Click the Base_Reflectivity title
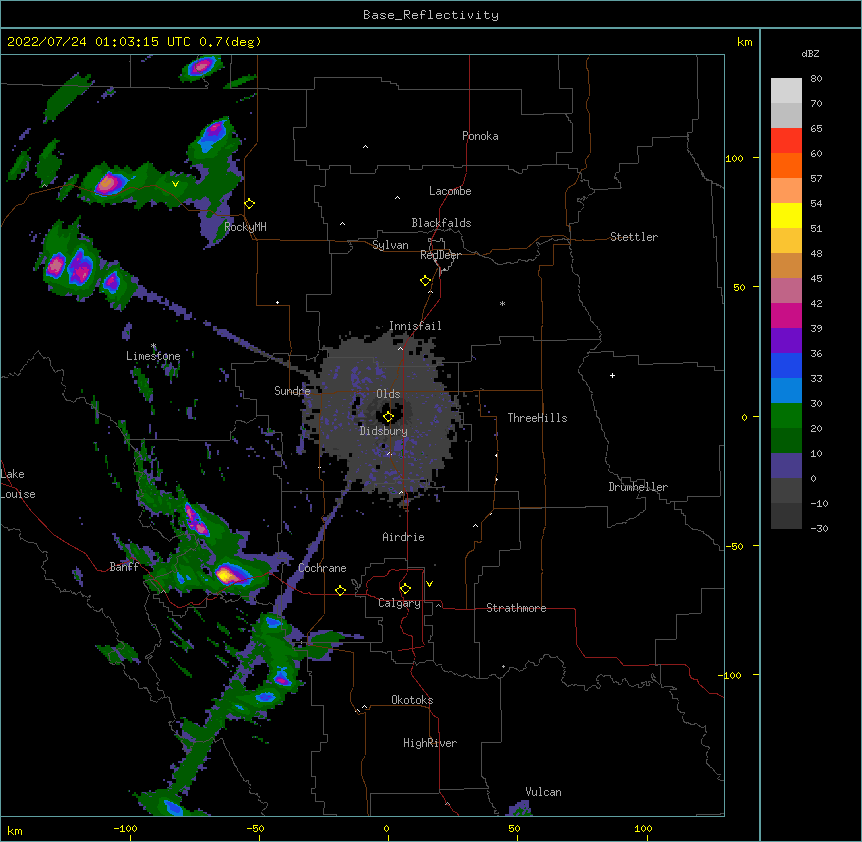 pyautogui.click(x=431, y=15)
